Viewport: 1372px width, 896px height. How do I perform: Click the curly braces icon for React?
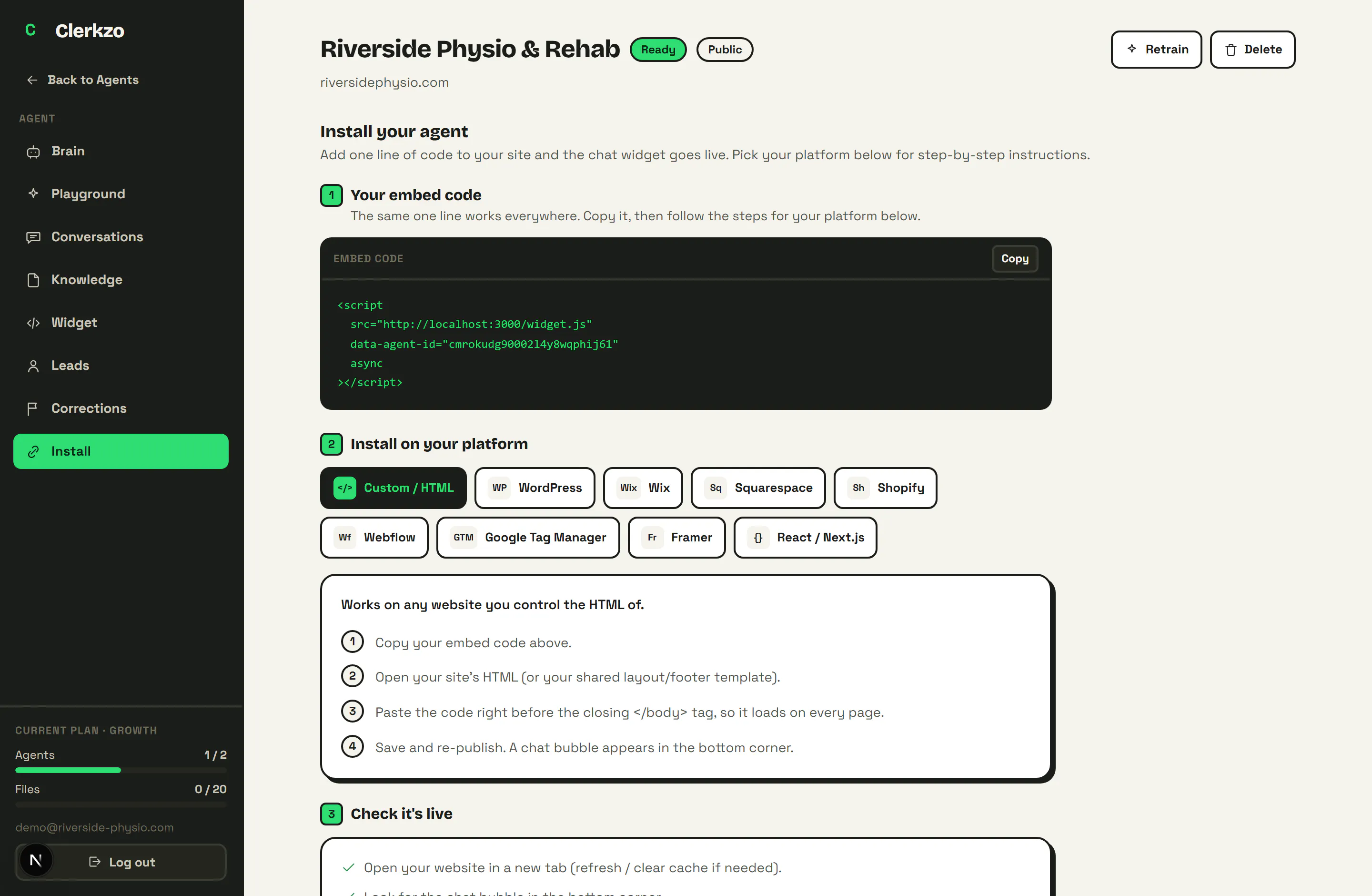758,538
